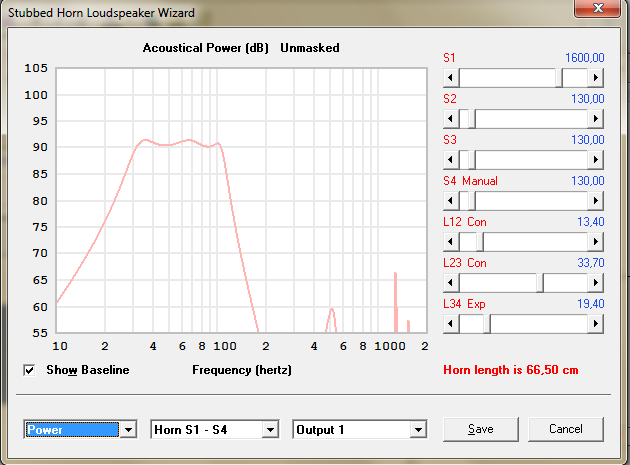Image resolution: width=630 pixels, height=465 pixels.
Task: Click the L34 slider thumb
Action: (487, 324)
